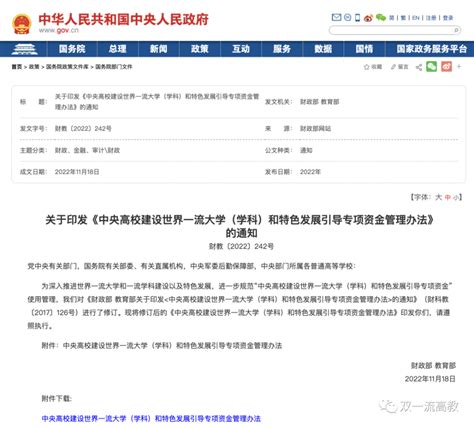Viewport: 474px width, 427px height.
Task: Click the share nodes icon
Action: [x=419, y=67]
